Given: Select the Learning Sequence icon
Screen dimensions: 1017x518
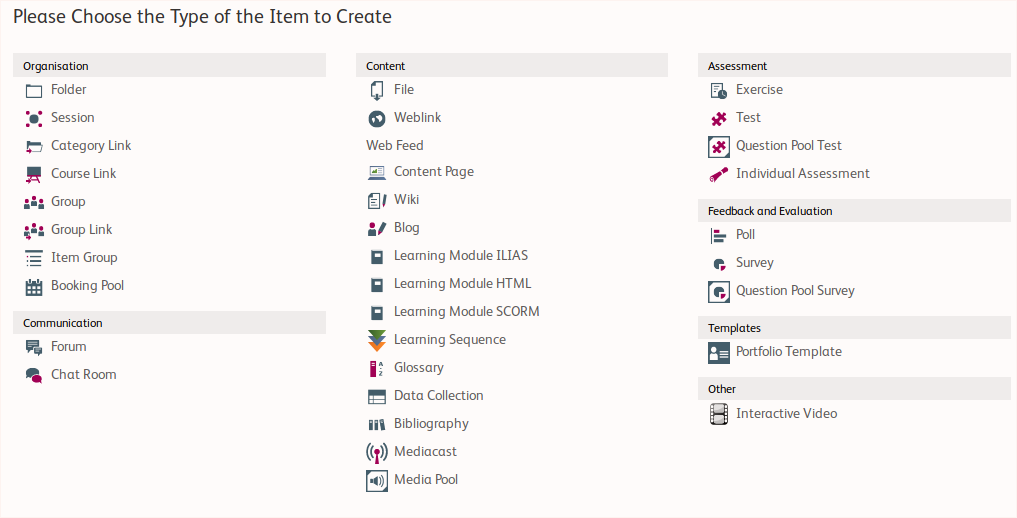Looking at the screenshot, I should pyautogui.click(x=377, y=340).
